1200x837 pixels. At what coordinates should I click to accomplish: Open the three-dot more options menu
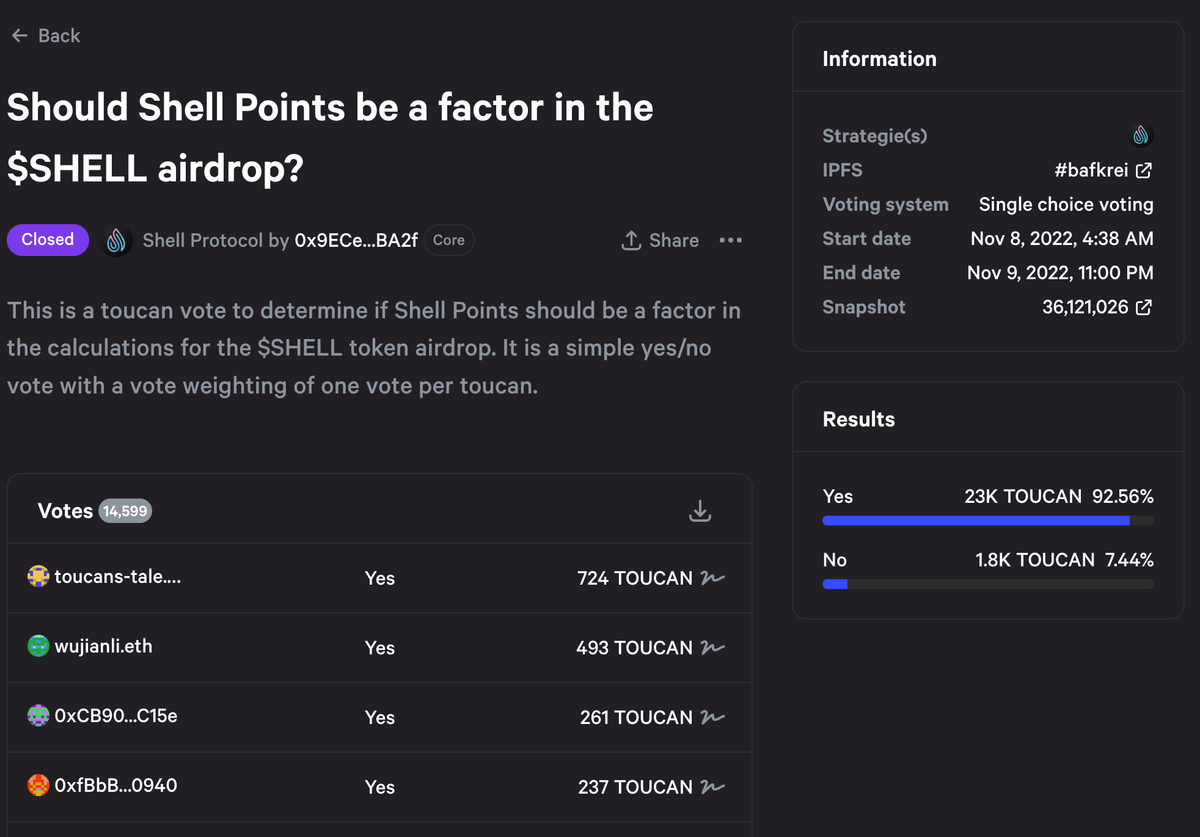click(731, 241)
